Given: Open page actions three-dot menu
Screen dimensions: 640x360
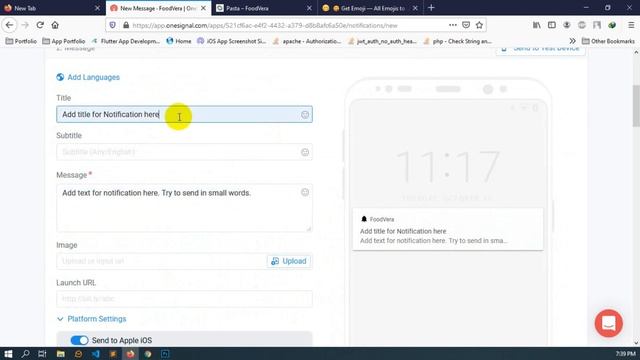Looking at the screenshot, I should [453, 25].
